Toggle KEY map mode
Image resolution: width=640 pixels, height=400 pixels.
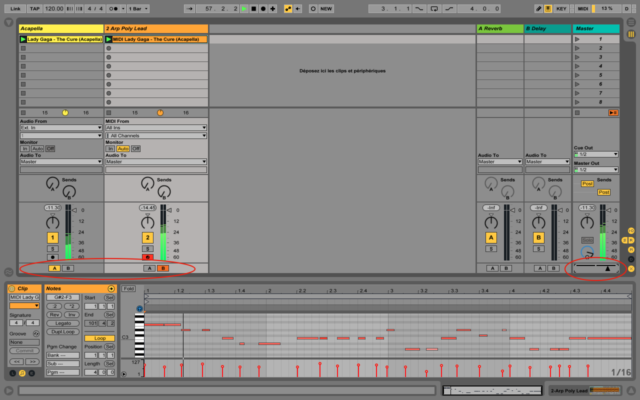(x=561, y=9)
